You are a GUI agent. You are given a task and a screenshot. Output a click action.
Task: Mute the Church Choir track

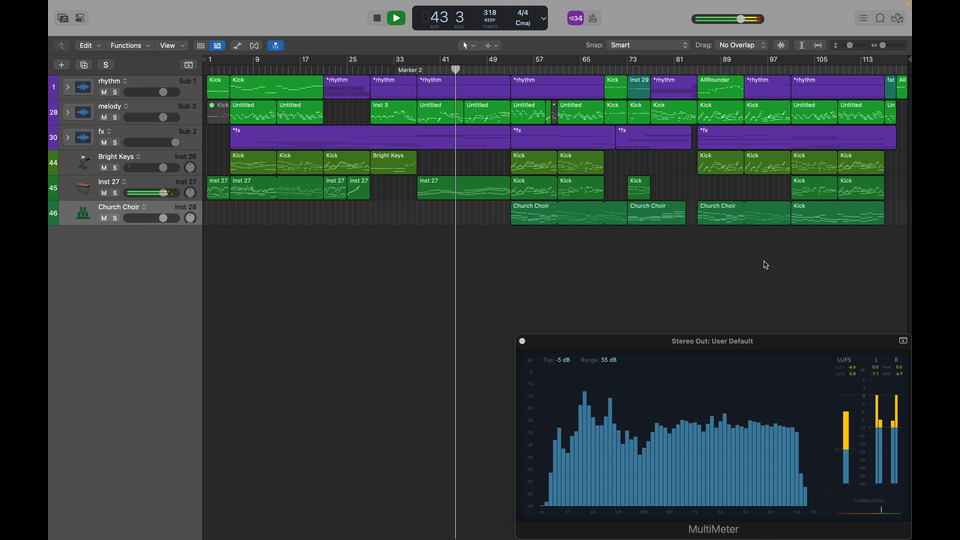103,218
